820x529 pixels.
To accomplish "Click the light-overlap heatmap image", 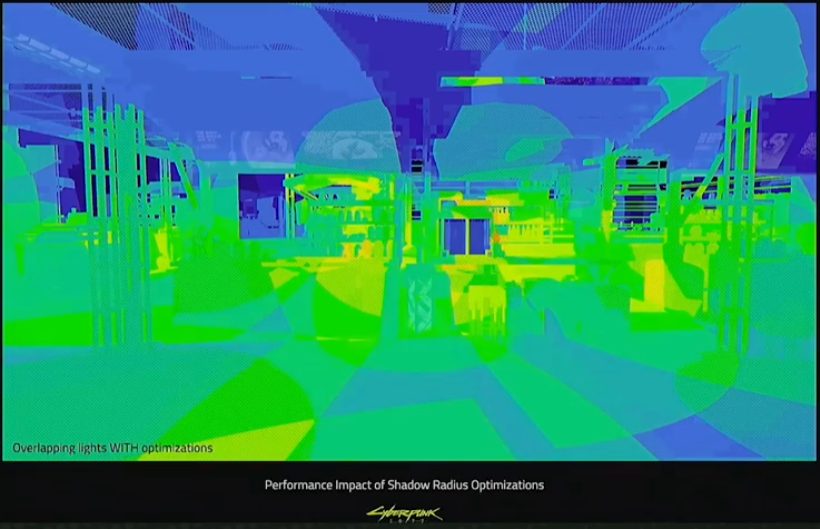I will click(x=409, y=232).
